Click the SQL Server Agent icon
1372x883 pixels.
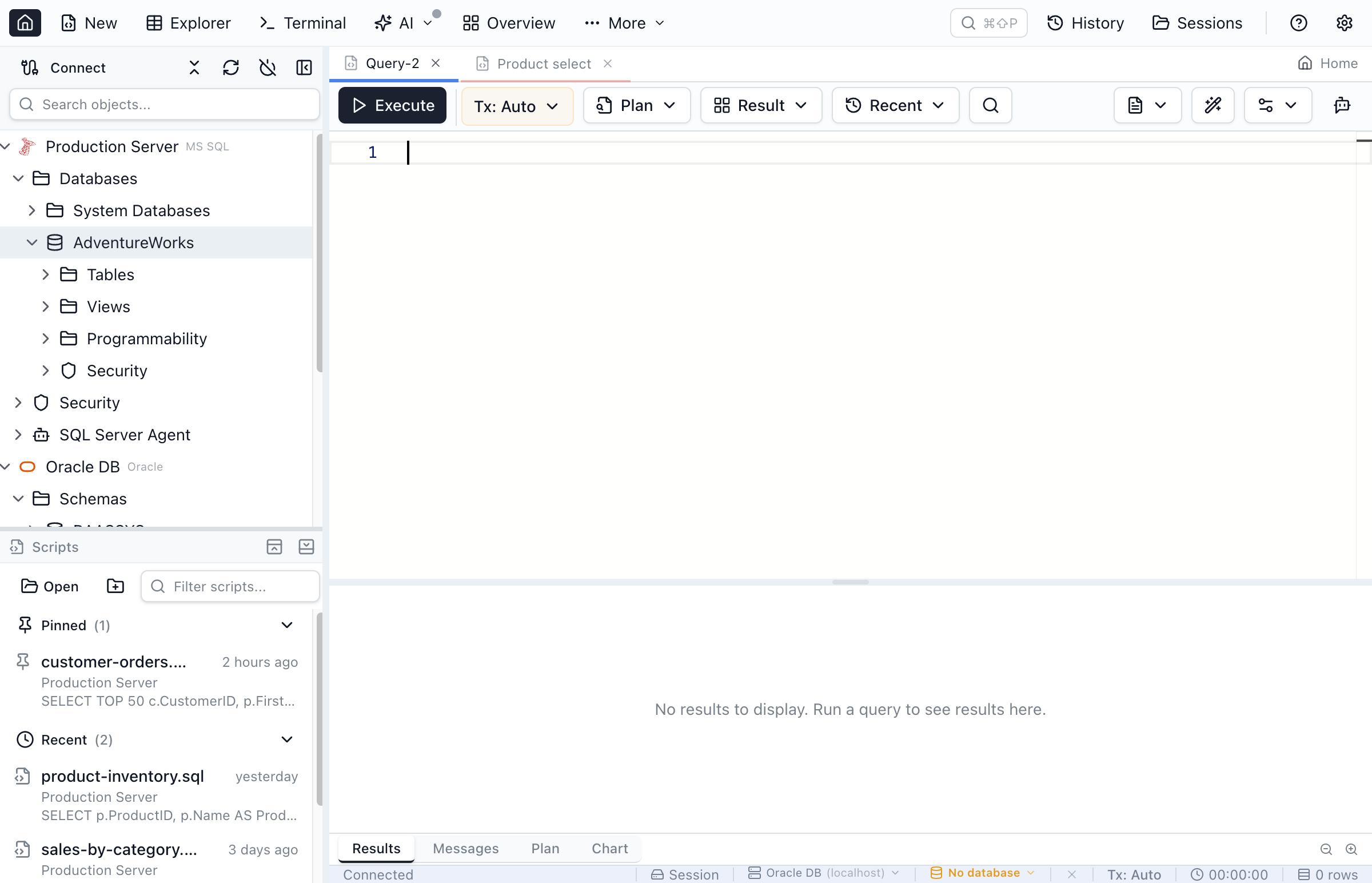tap(41, 435)
